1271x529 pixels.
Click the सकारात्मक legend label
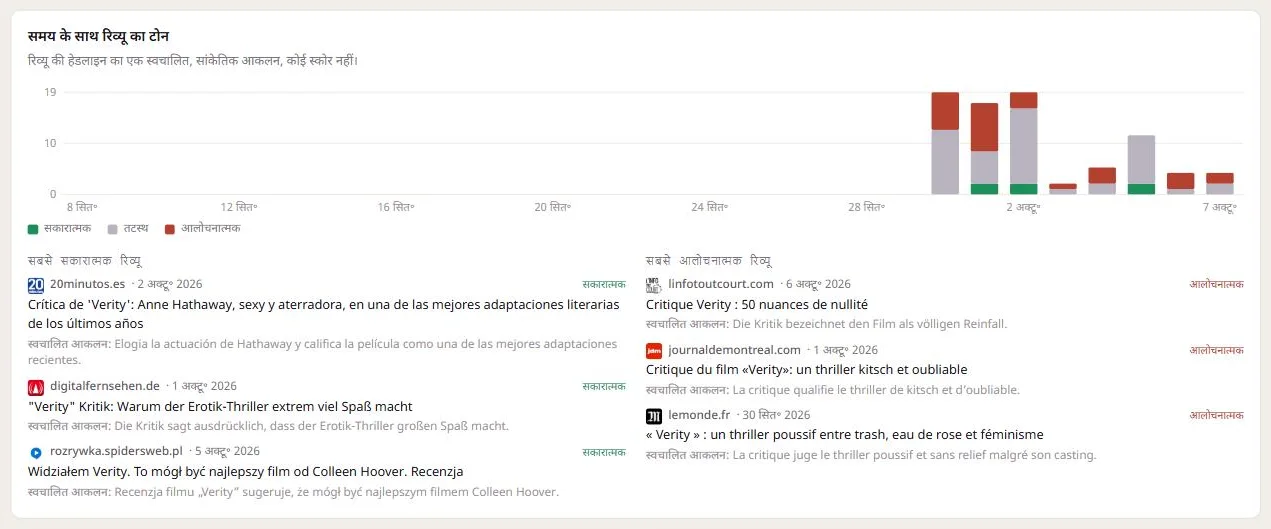click(x=67, y=229)
